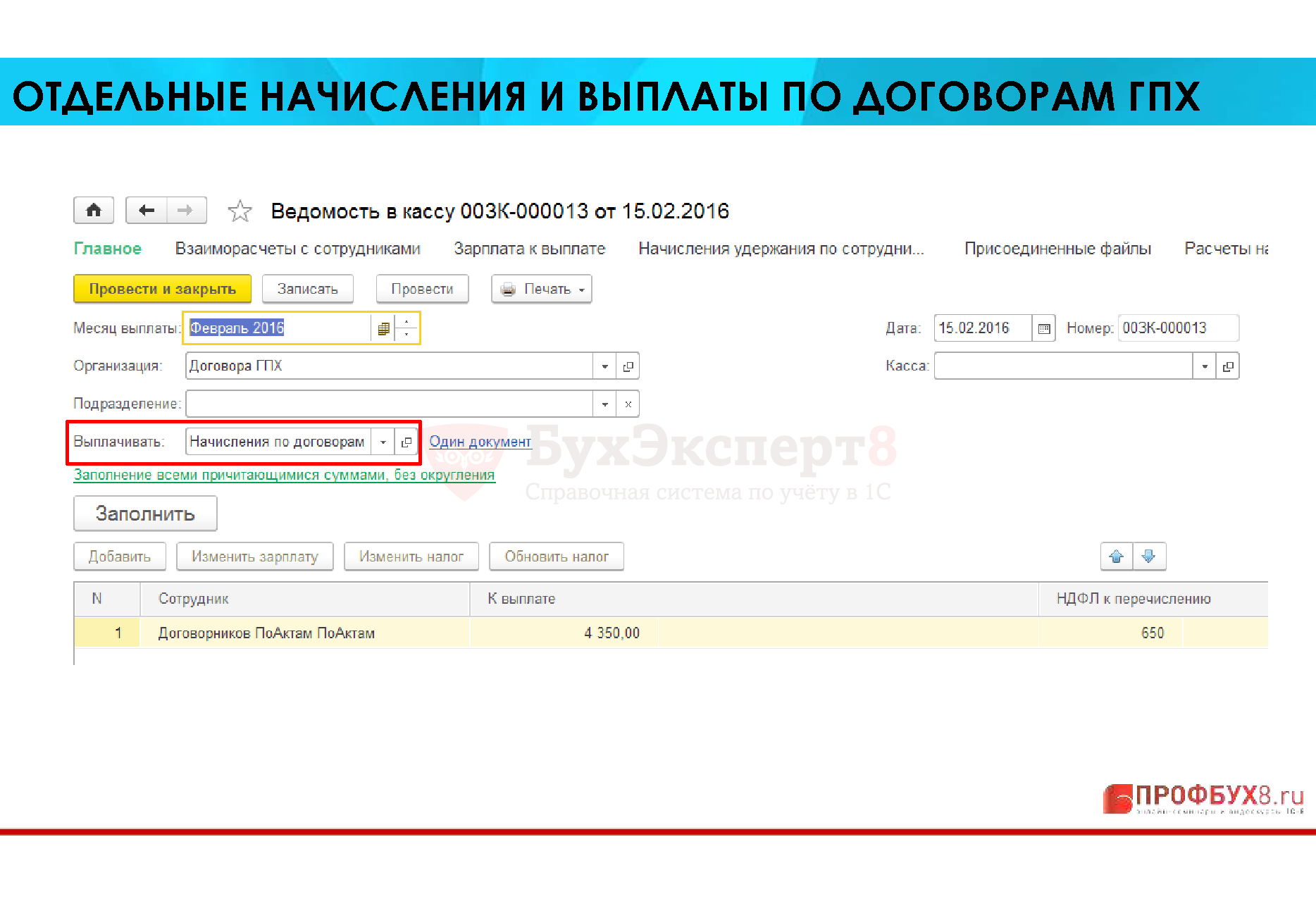This screenshot has width=1316, height=913.
Task: Open the Один документ link
Action: 480,442
